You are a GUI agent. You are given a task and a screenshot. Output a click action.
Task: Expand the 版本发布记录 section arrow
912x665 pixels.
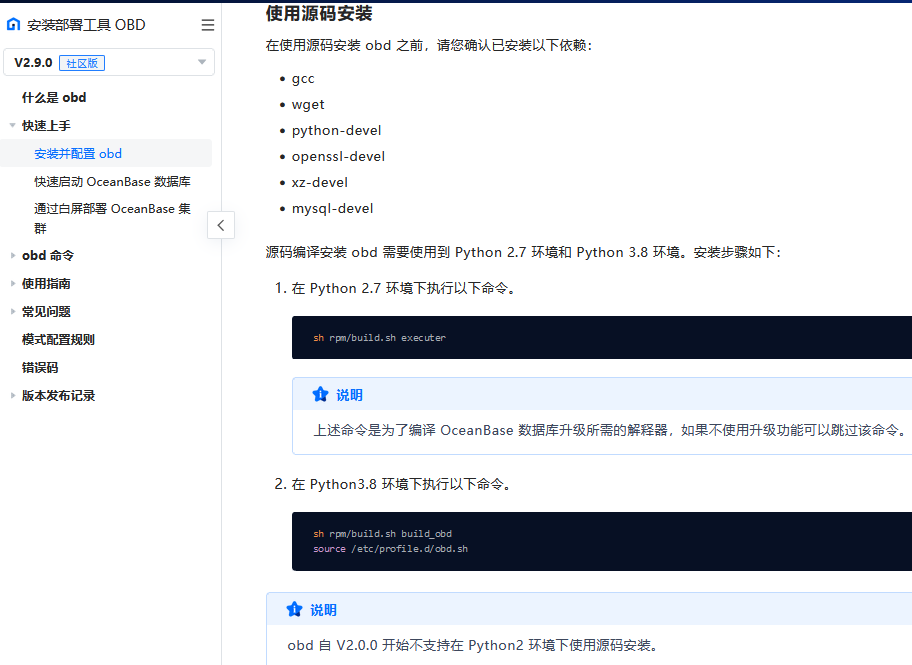(x=12, y=396)
